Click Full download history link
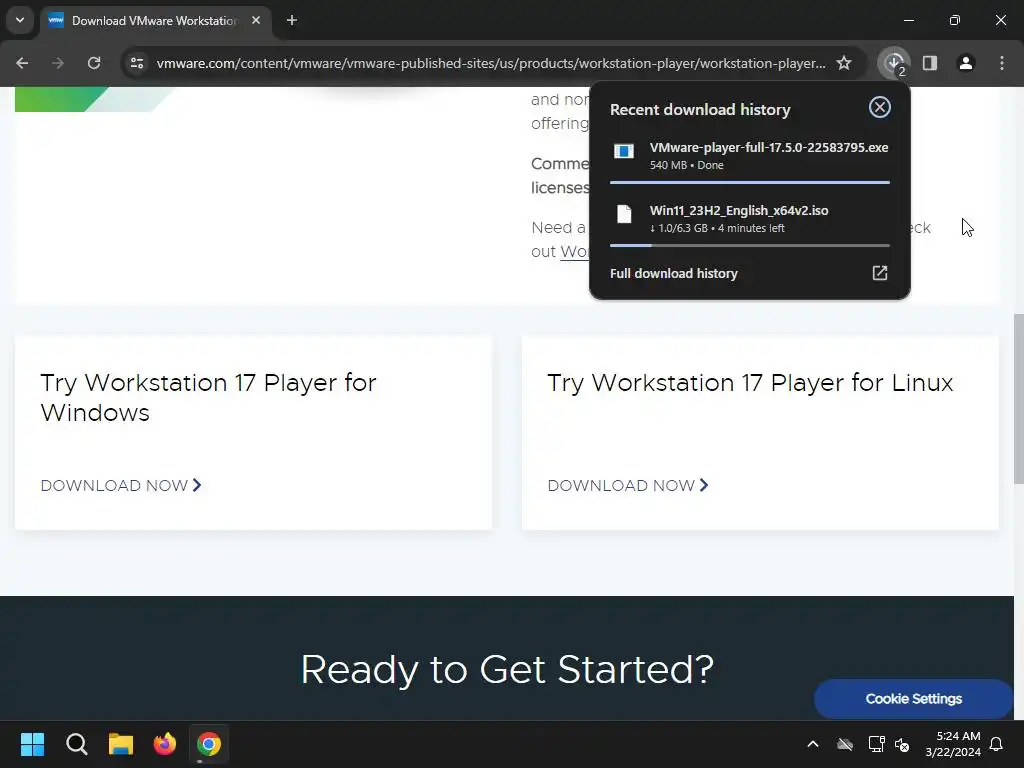The image size is (1024, 768). coord(673,274)
